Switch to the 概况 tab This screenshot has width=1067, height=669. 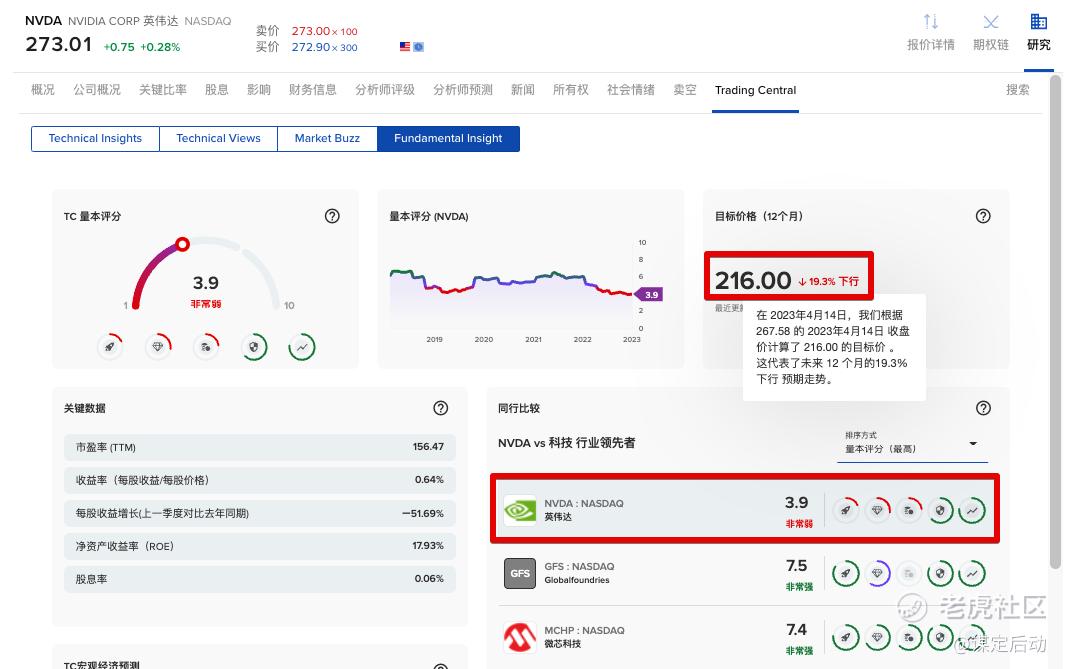click(43, 90)
